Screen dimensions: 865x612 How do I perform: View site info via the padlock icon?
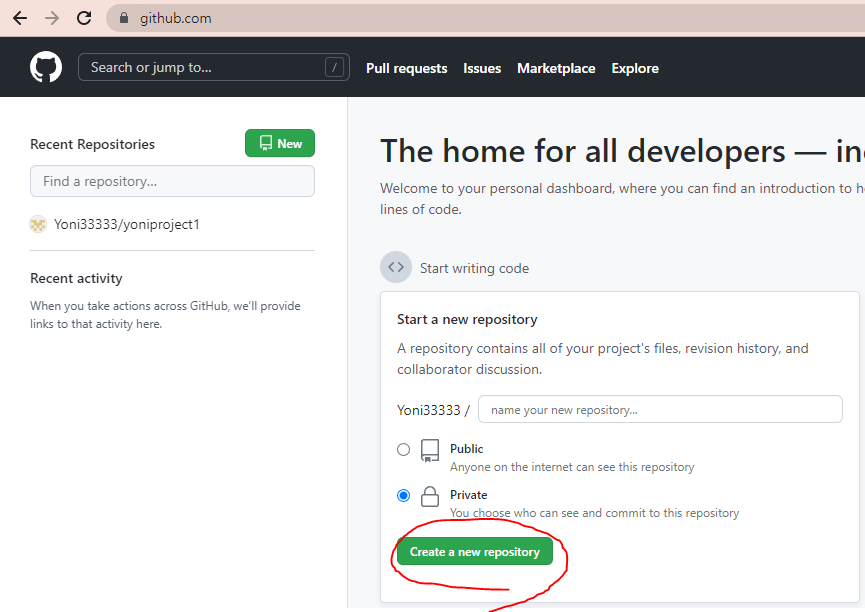tap(124, 18)
